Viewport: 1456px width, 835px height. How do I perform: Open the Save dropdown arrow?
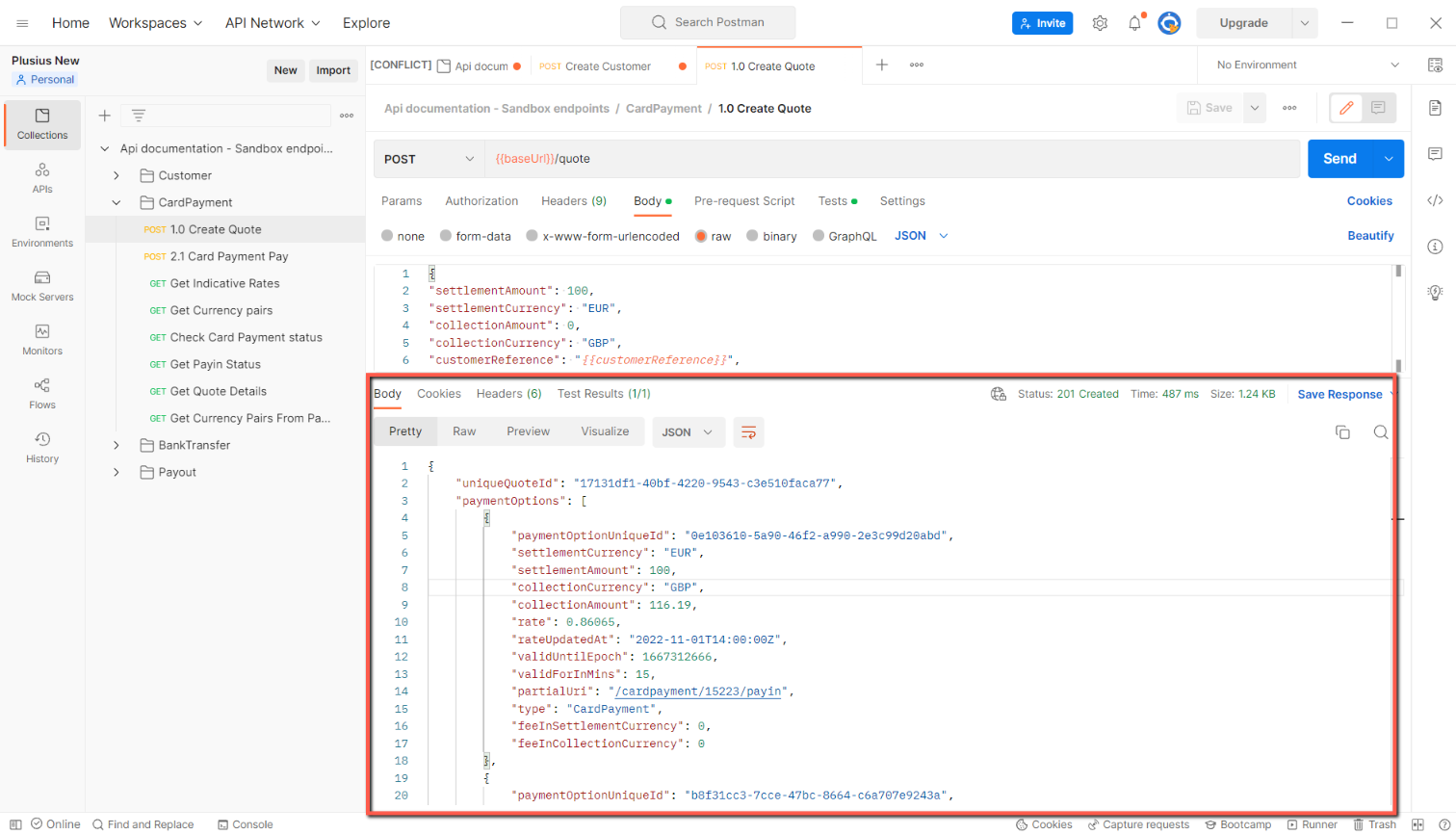pyautogui.click(x=1255, y=108)
